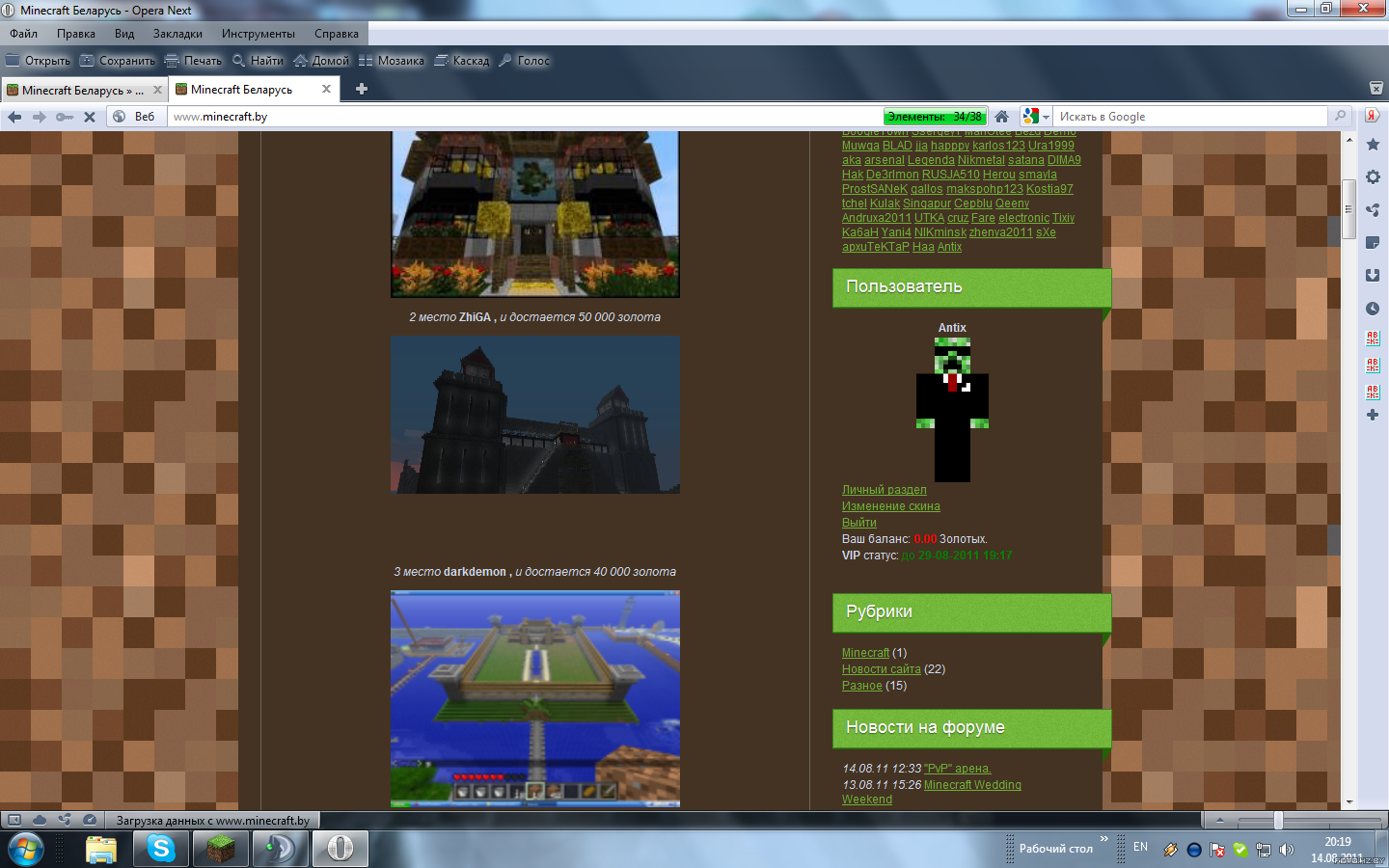Open the History clock panel
The height and width of the screenshot is (868, 1389).
coord(1373,309)
